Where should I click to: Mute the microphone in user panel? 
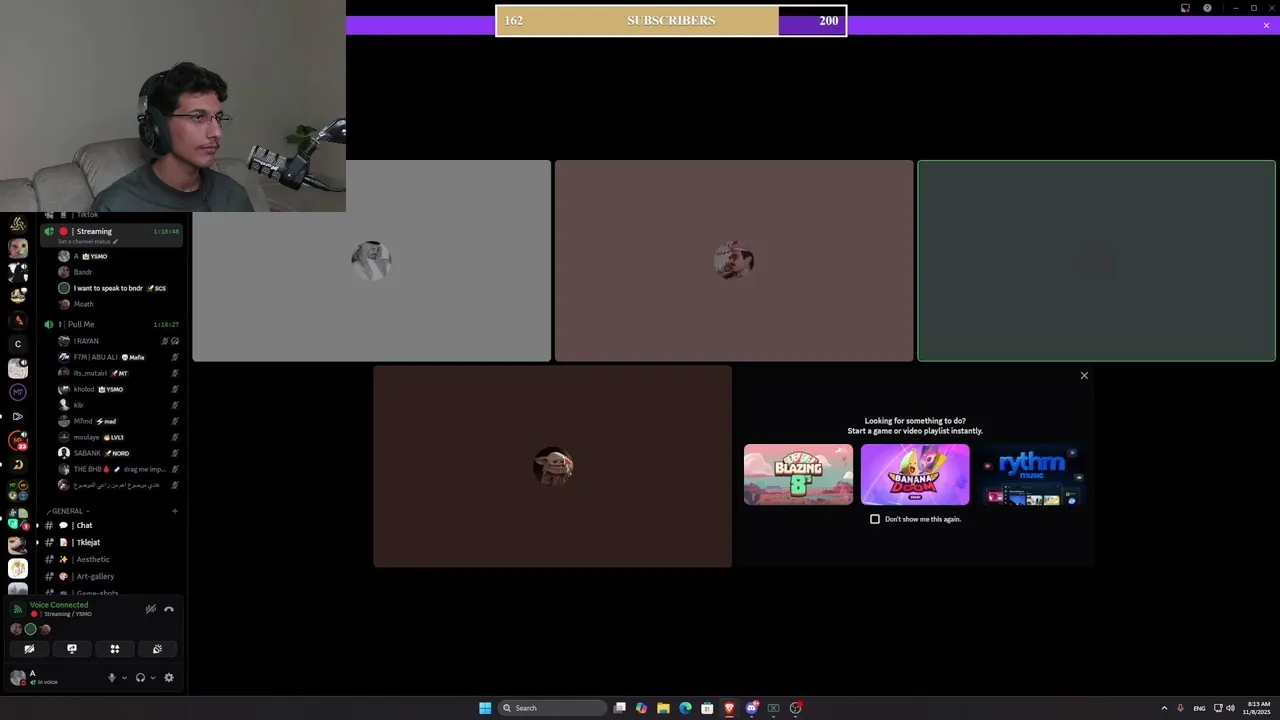click(x=112, y=677)
